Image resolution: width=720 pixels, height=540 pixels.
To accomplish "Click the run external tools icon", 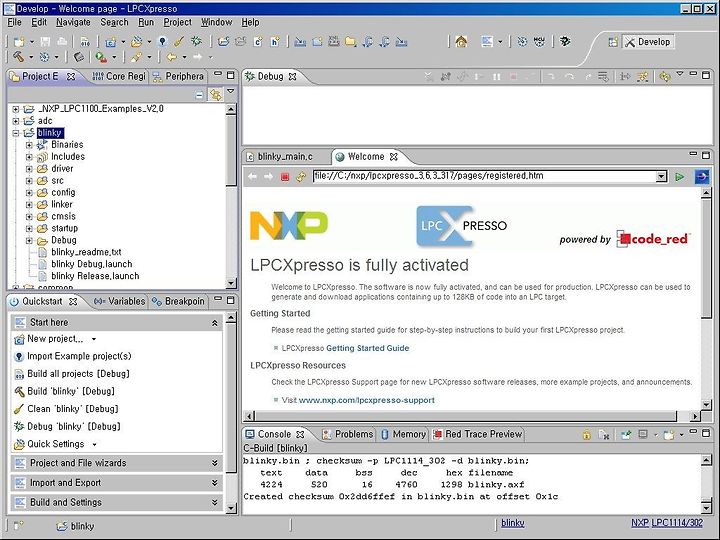I will coord(101,57).
